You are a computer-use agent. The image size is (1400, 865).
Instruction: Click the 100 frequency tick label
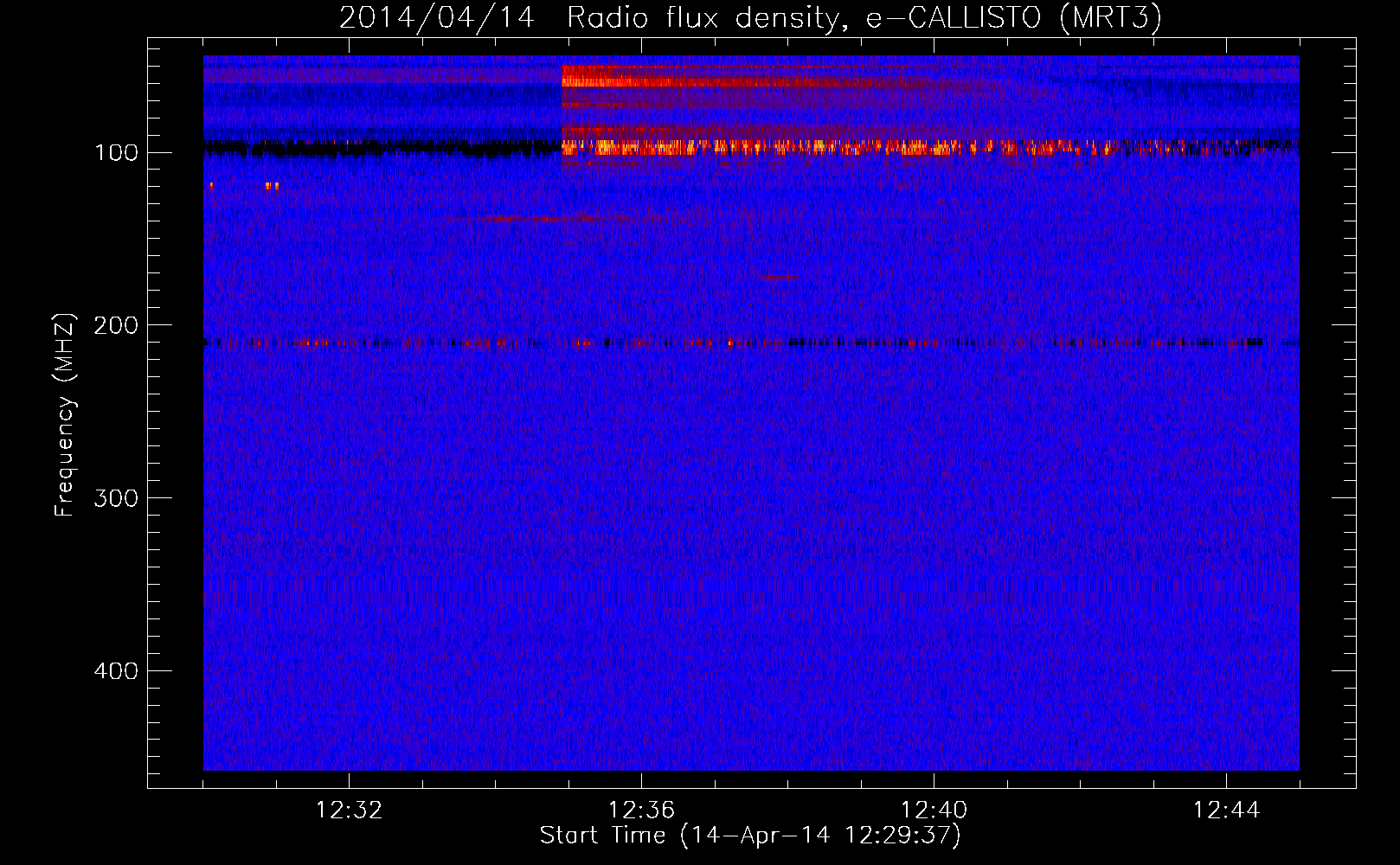click(x=116, y=153)
